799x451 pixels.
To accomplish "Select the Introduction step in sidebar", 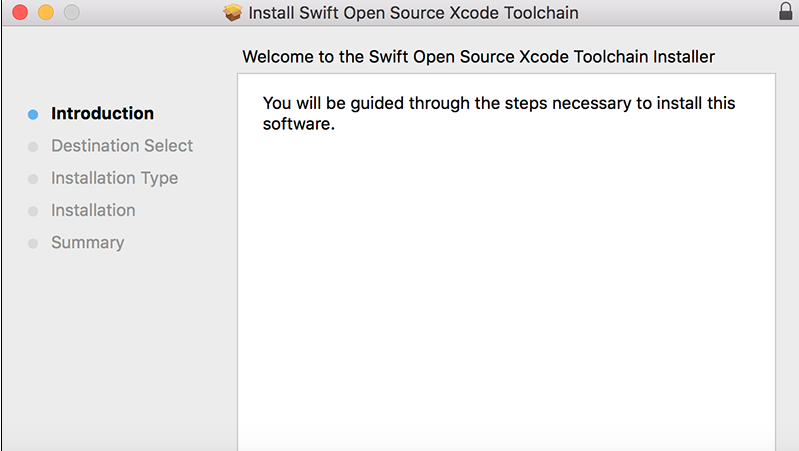I will pos(102,114).
